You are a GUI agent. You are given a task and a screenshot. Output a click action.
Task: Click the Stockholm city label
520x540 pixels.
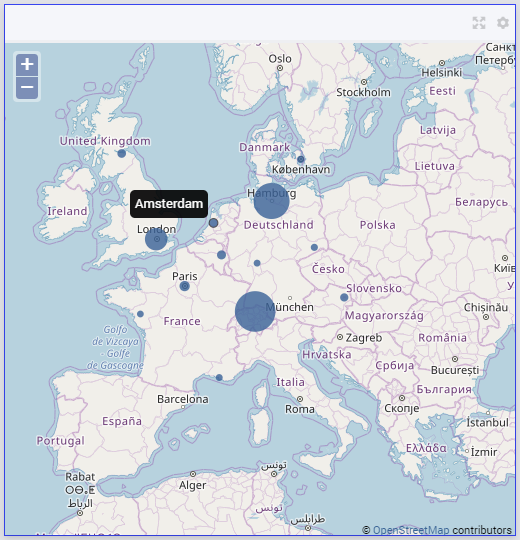(x=363, y=92)
